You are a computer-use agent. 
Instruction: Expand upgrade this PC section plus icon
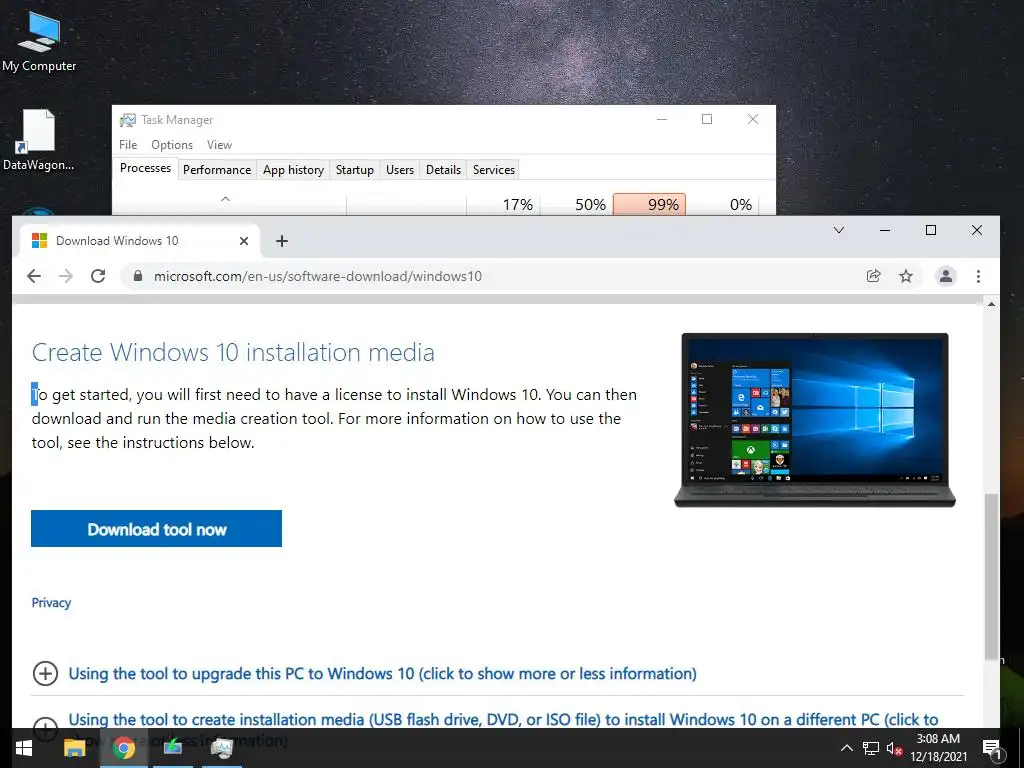(x=45, y=673)
